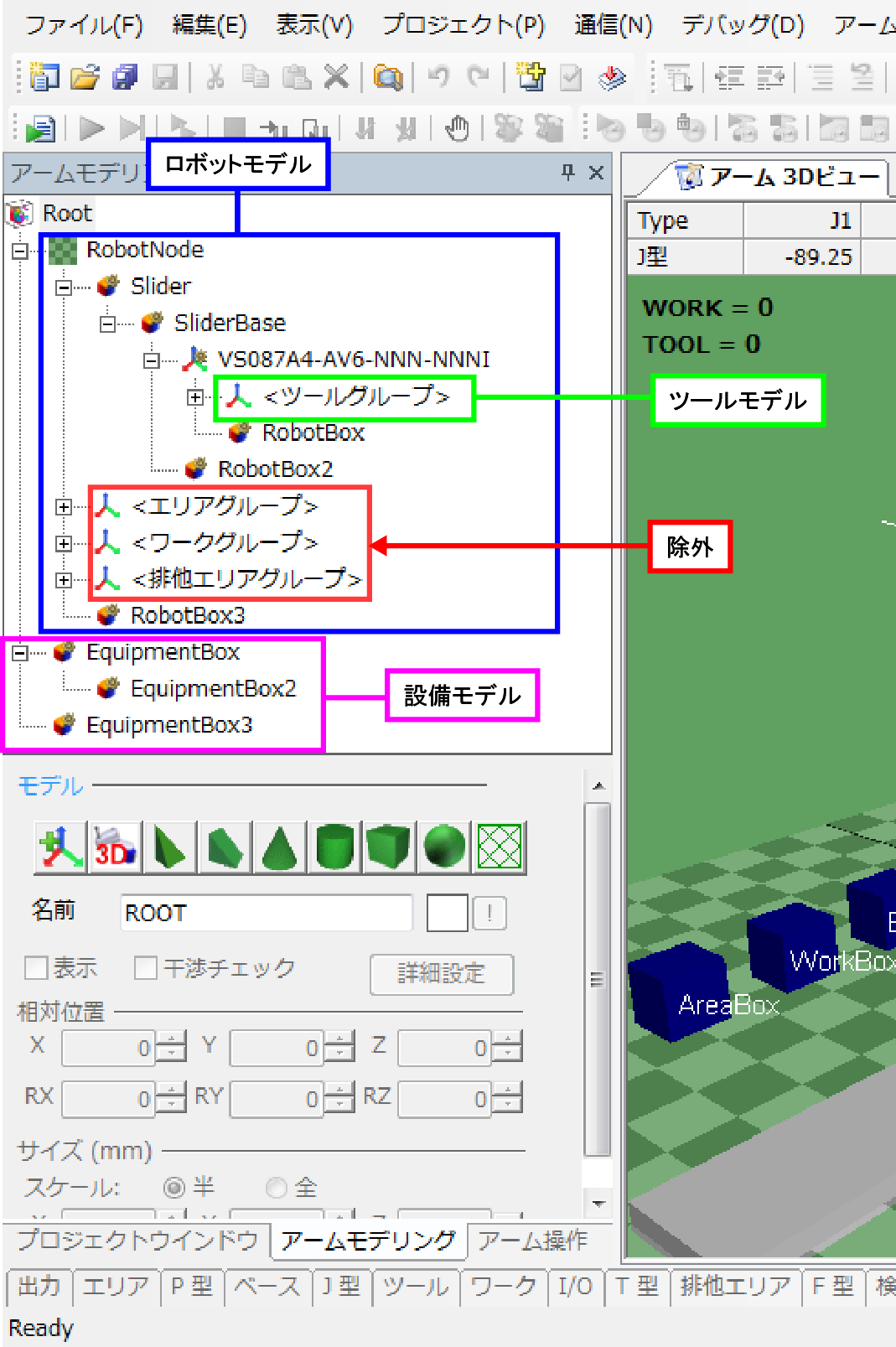Open the white color swatch next to name
The height and width of the screenshot is (1347, 896).
447,913
